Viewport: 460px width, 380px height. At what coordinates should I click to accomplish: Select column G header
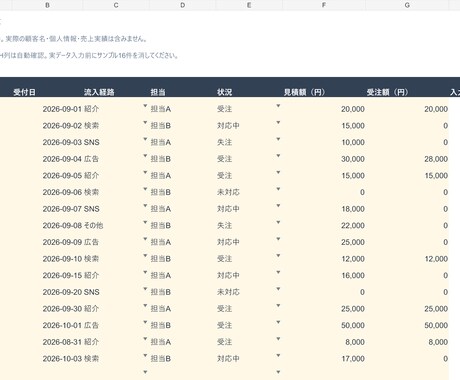(407, 5)
